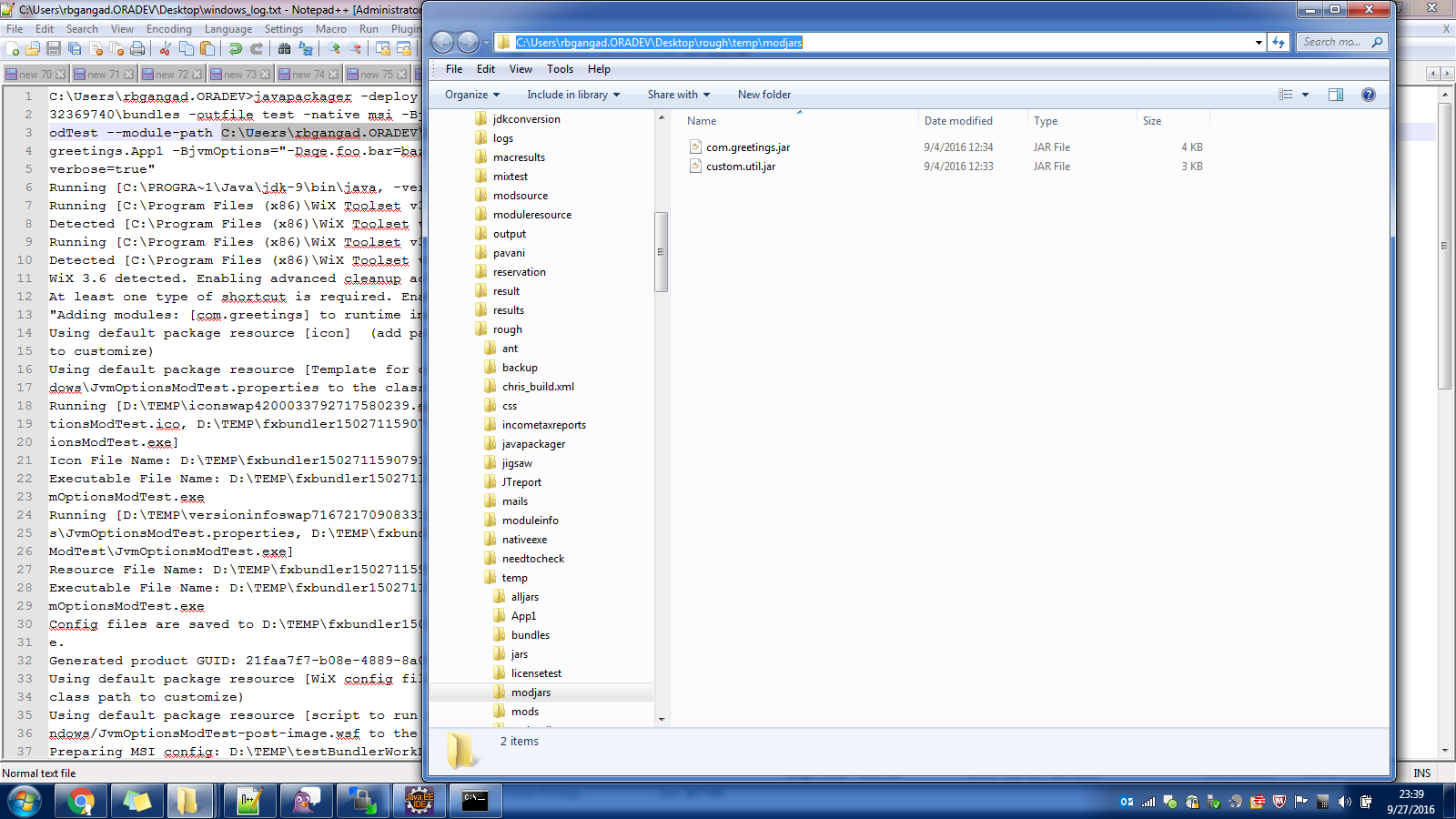This screenshot has height=819, width=1456.
Task: Launch Chrome from the taskbar
Action: click(x=81, y=801)
